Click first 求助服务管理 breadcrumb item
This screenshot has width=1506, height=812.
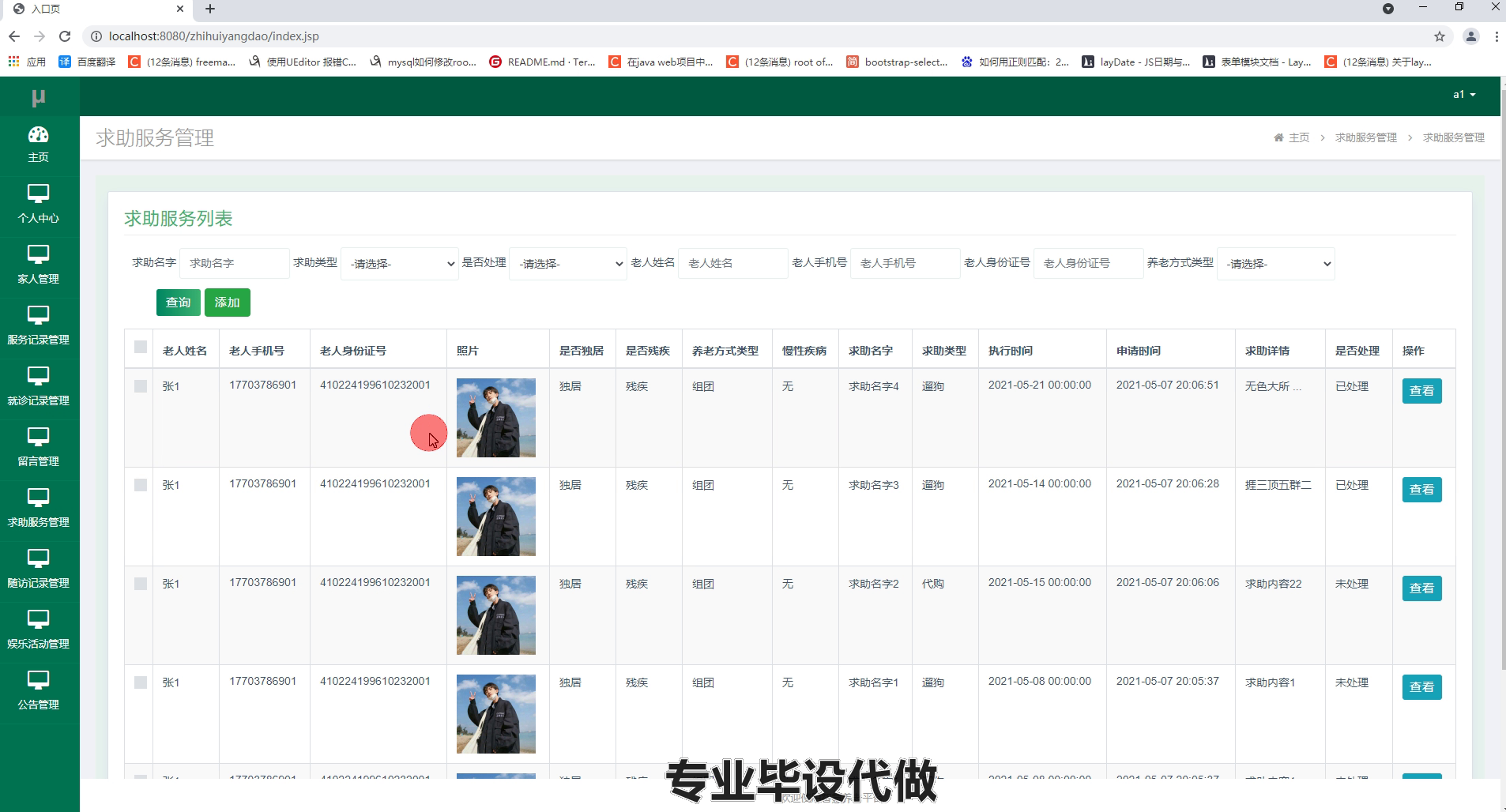(1366, 137)
